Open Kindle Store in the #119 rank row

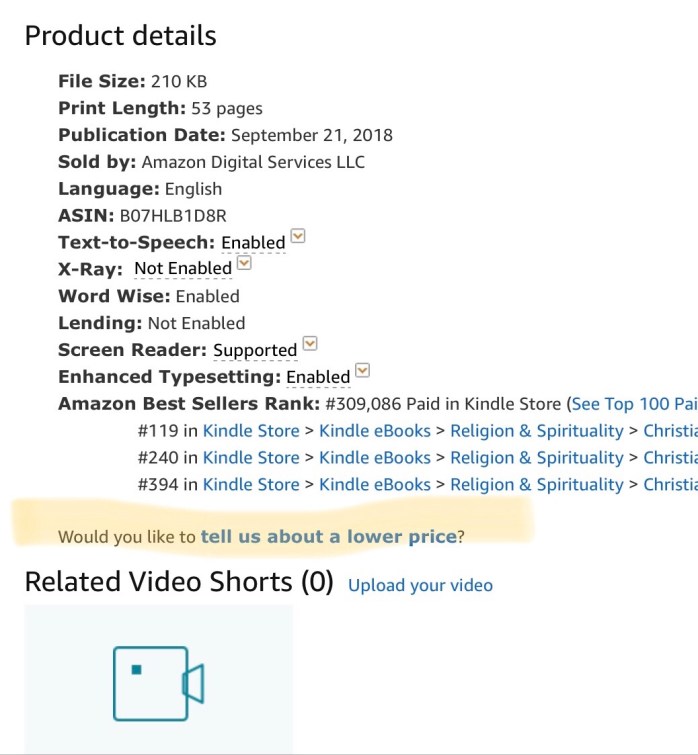click(x=251, y=431)
